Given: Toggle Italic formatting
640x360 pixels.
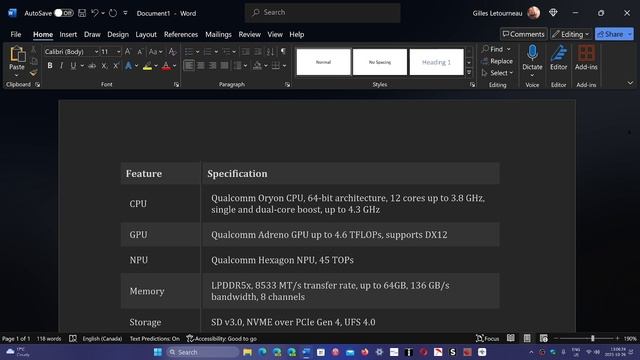Looking at the screenshot, I should [61, 65].
